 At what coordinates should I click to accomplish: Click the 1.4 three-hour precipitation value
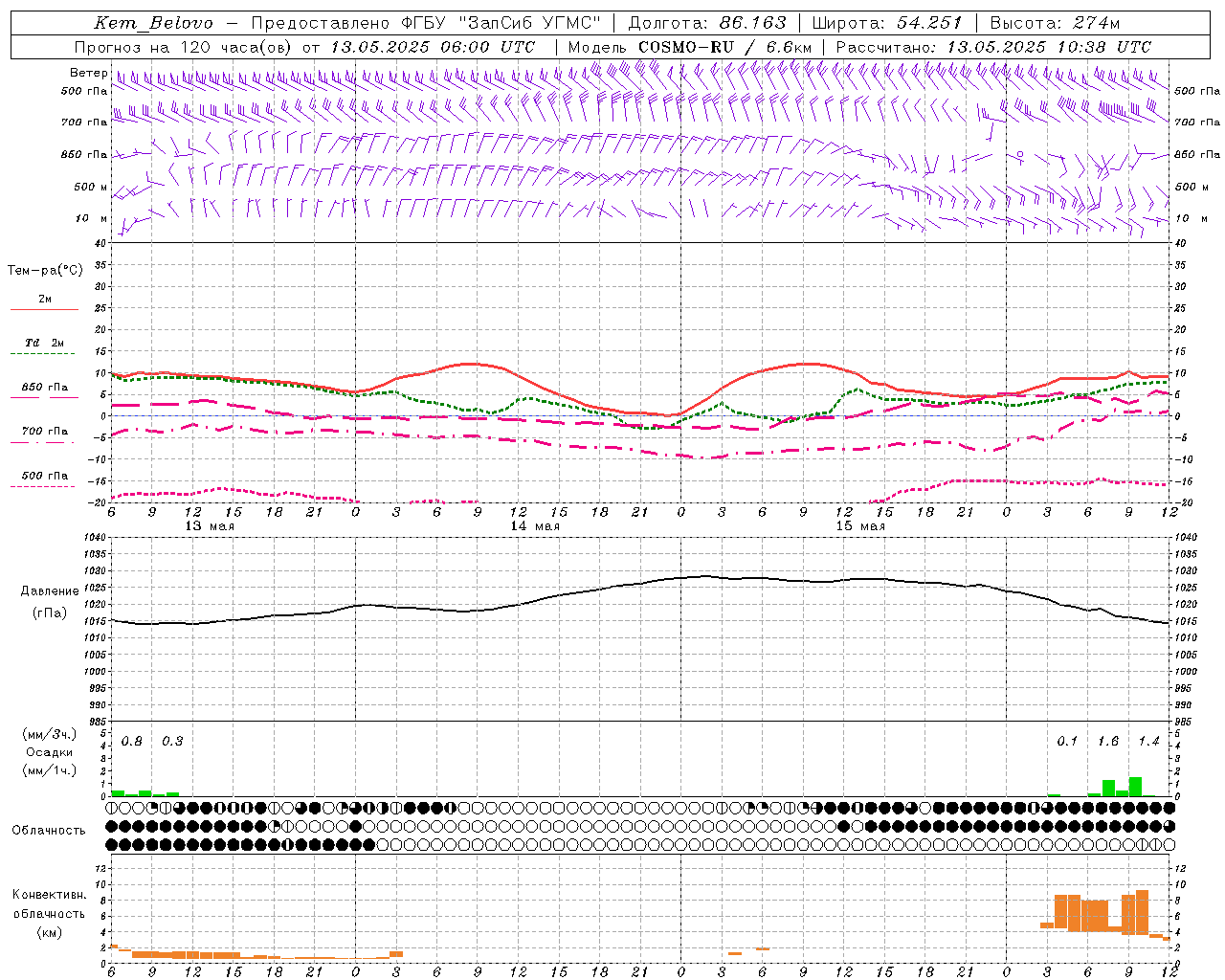(1148, 742)
